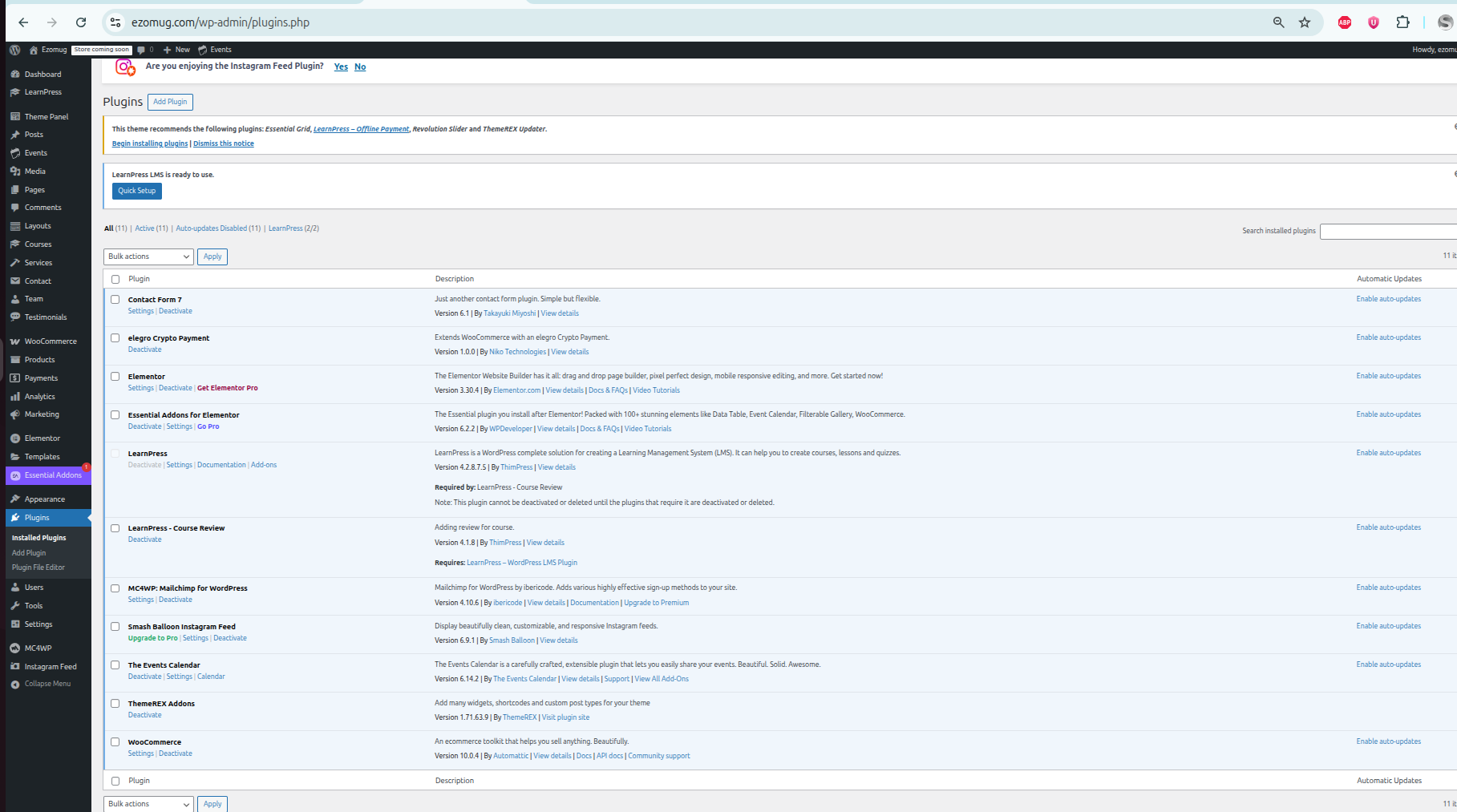The height and width of the screenshot is (812, 1457).
Task: Click Get Elementor Pro link
Action: [x=228, y=388]
